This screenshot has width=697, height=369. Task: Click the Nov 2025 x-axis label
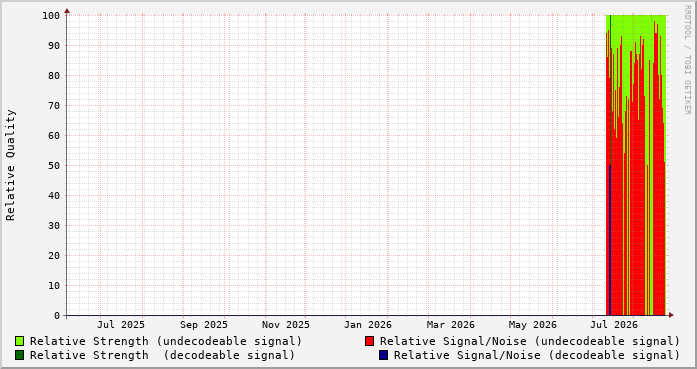coord(286,325)
